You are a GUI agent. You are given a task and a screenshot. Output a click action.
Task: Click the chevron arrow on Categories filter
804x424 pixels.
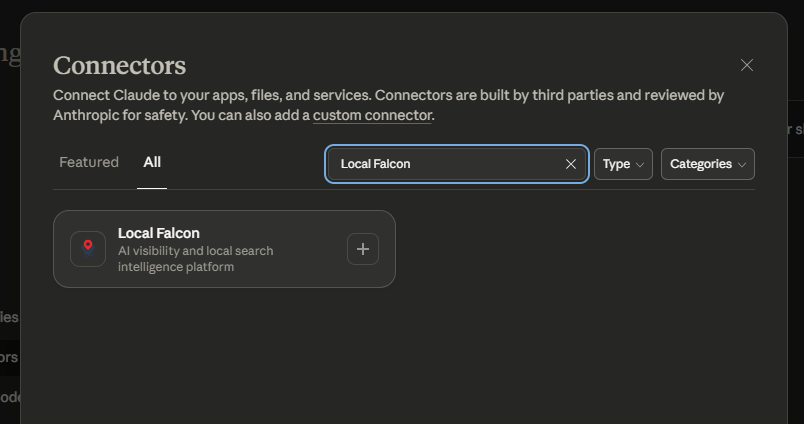(742, 164)
